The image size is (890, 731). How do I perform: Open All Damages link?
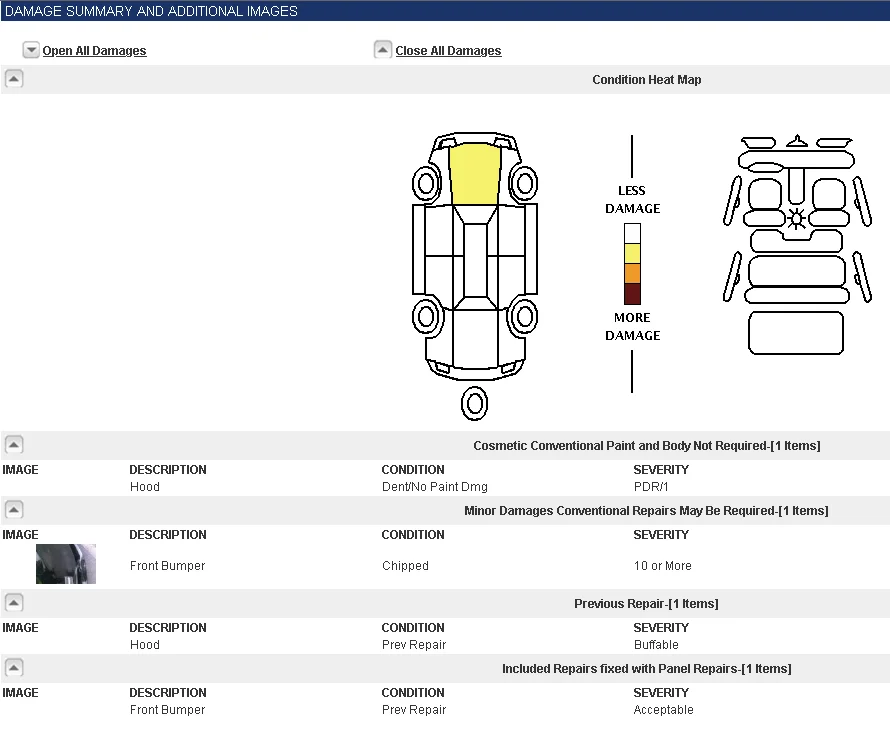[94, 51]
